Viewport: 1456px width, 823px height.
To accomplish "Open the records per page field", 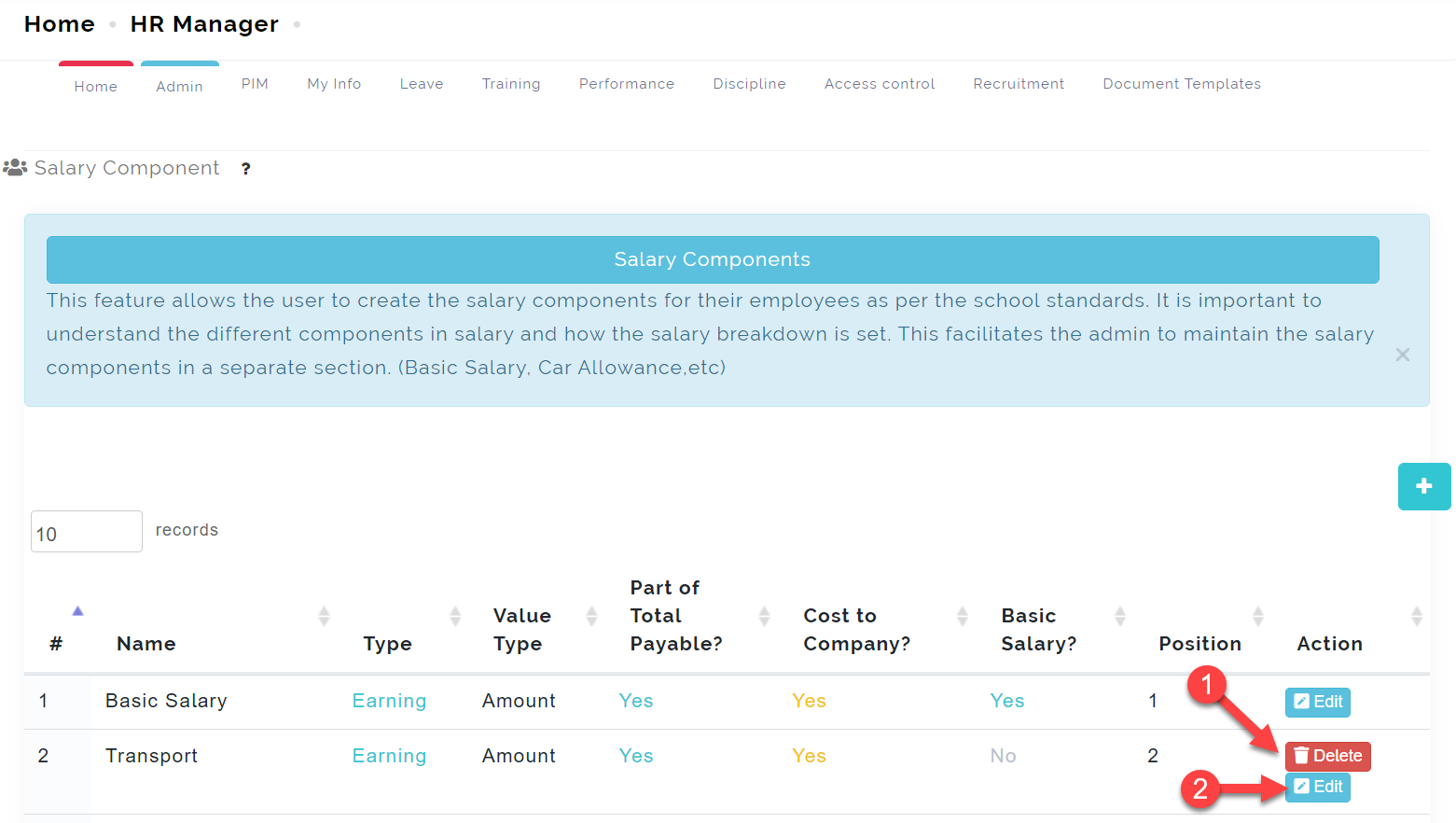I will click(87, 532).
